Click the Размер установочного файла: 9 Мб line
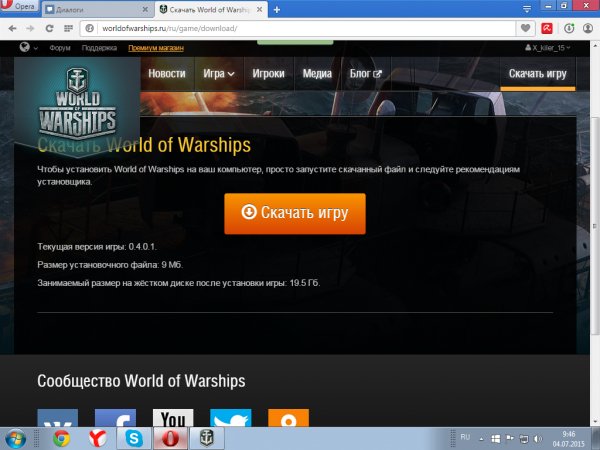Image resolution: width=600 pixels, height=450 pixels. pos(110,265)
